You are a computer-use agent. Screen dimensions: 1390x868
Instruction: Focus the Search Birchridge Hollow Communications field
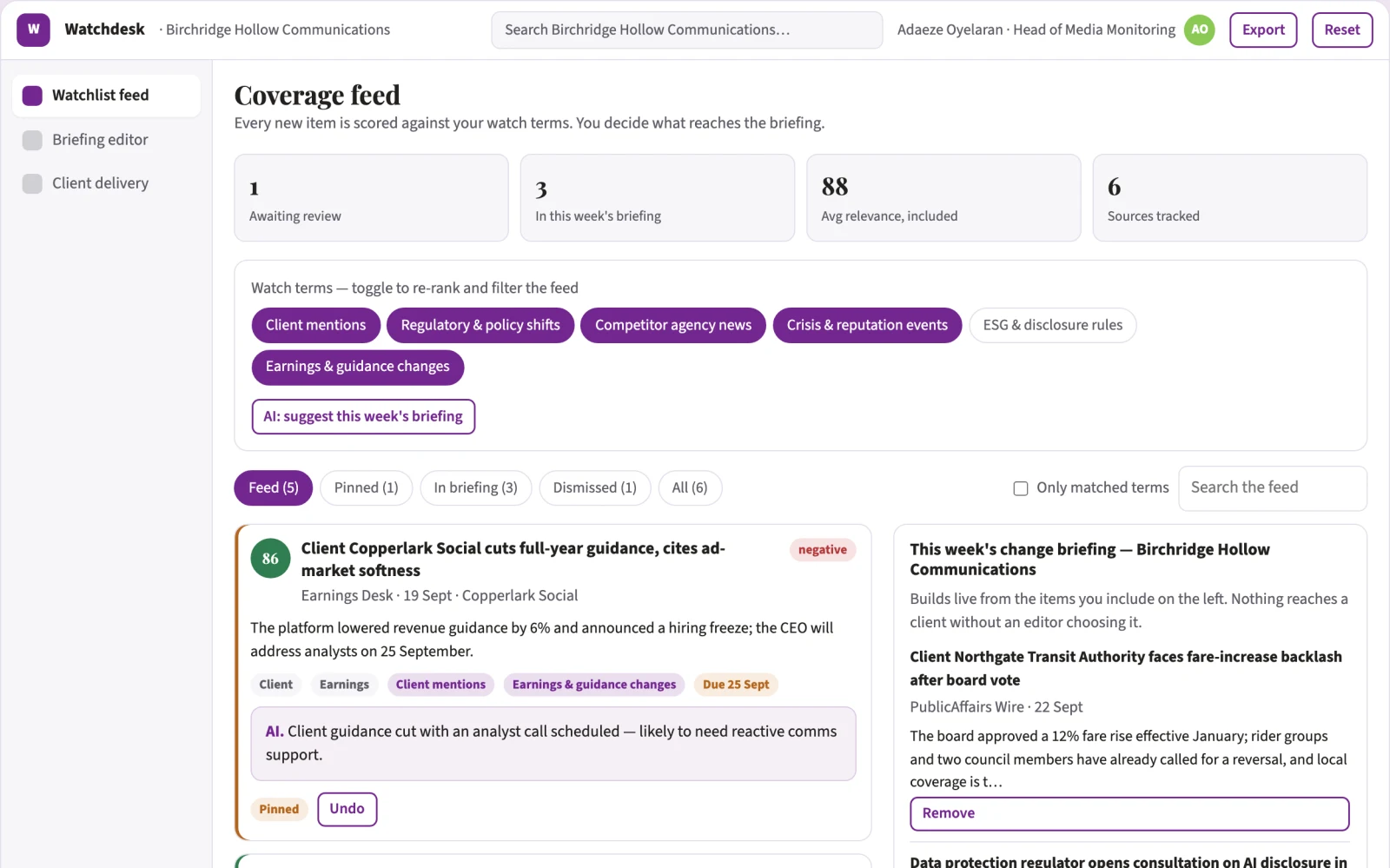686,30
